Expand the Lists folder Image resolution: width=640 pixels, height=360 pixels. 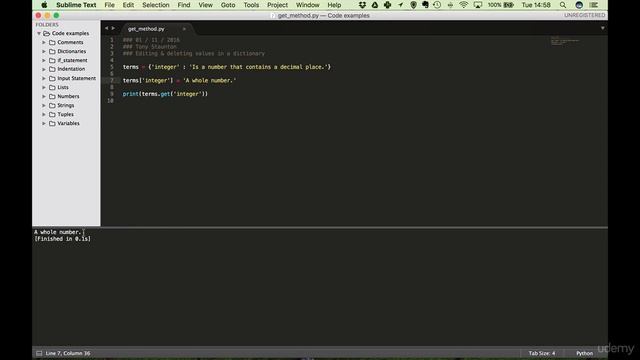tap(44, 87)
